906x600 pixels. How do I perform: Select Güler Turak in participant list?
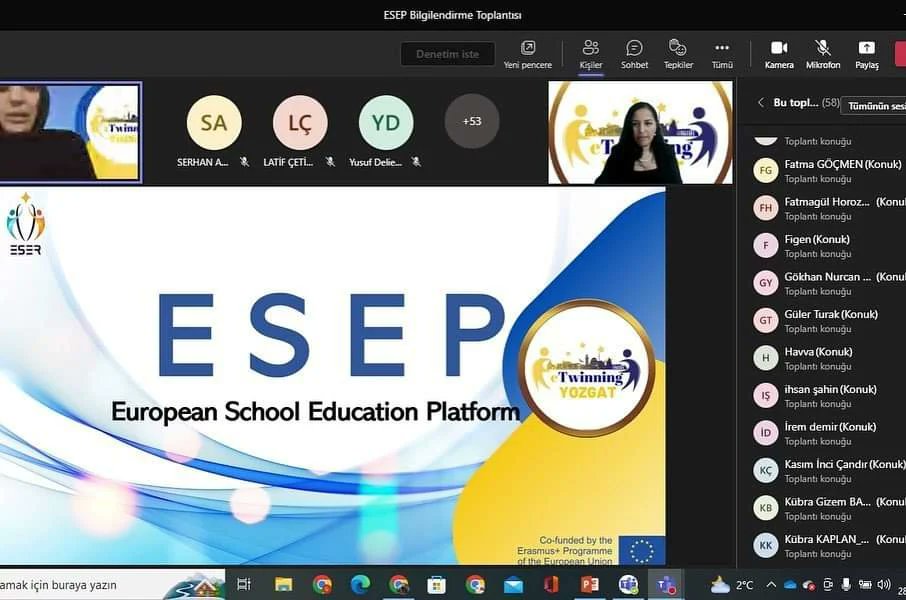click(x=829, y=321)
